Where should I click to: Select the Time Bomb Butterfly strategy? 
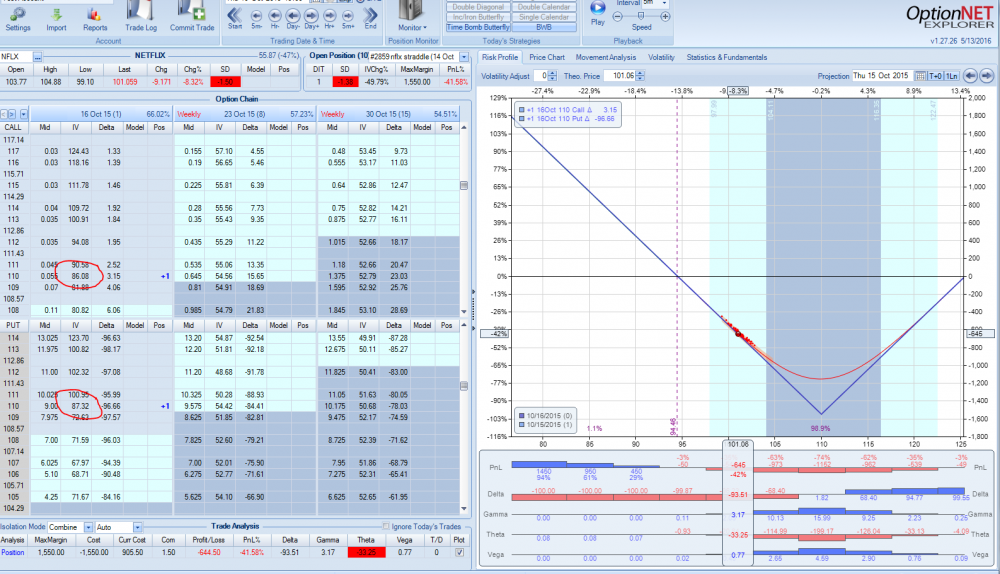pyautogui.click(x=478, y=27)
